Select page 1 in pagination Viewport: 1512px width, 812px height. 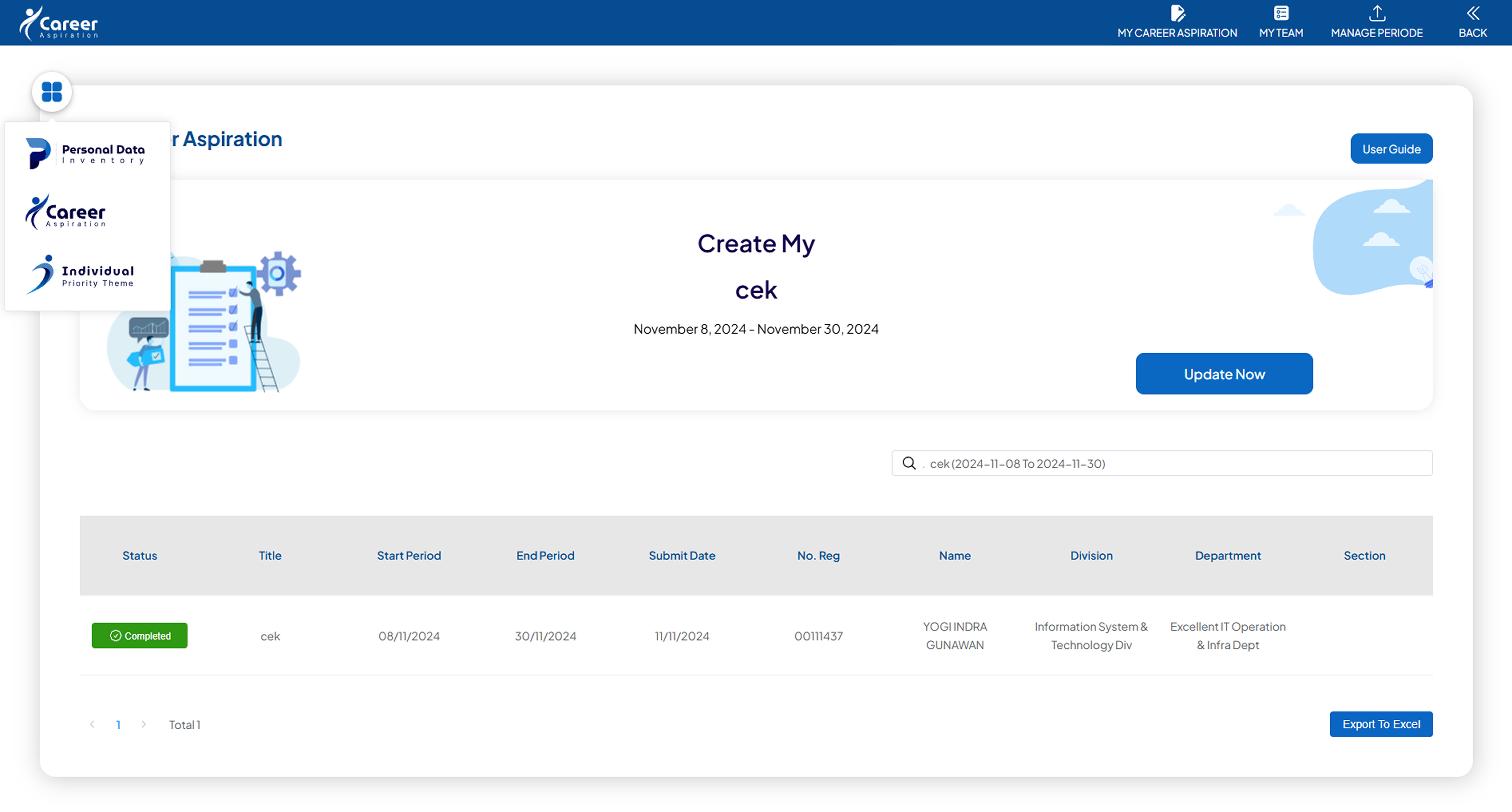[x=118, y=725]
